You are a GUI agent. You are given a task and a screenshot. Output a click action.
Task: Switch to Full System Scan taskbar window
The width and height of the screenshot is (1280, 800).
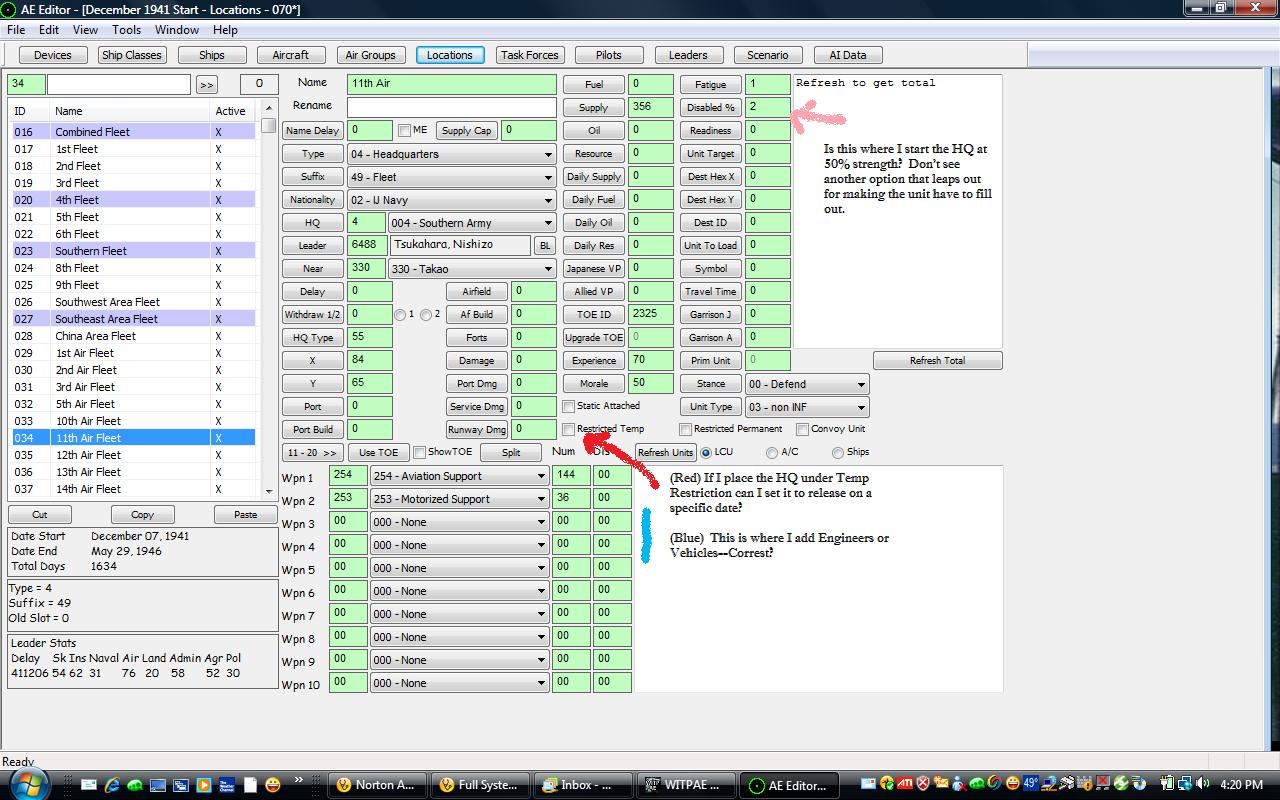(479, 785)
